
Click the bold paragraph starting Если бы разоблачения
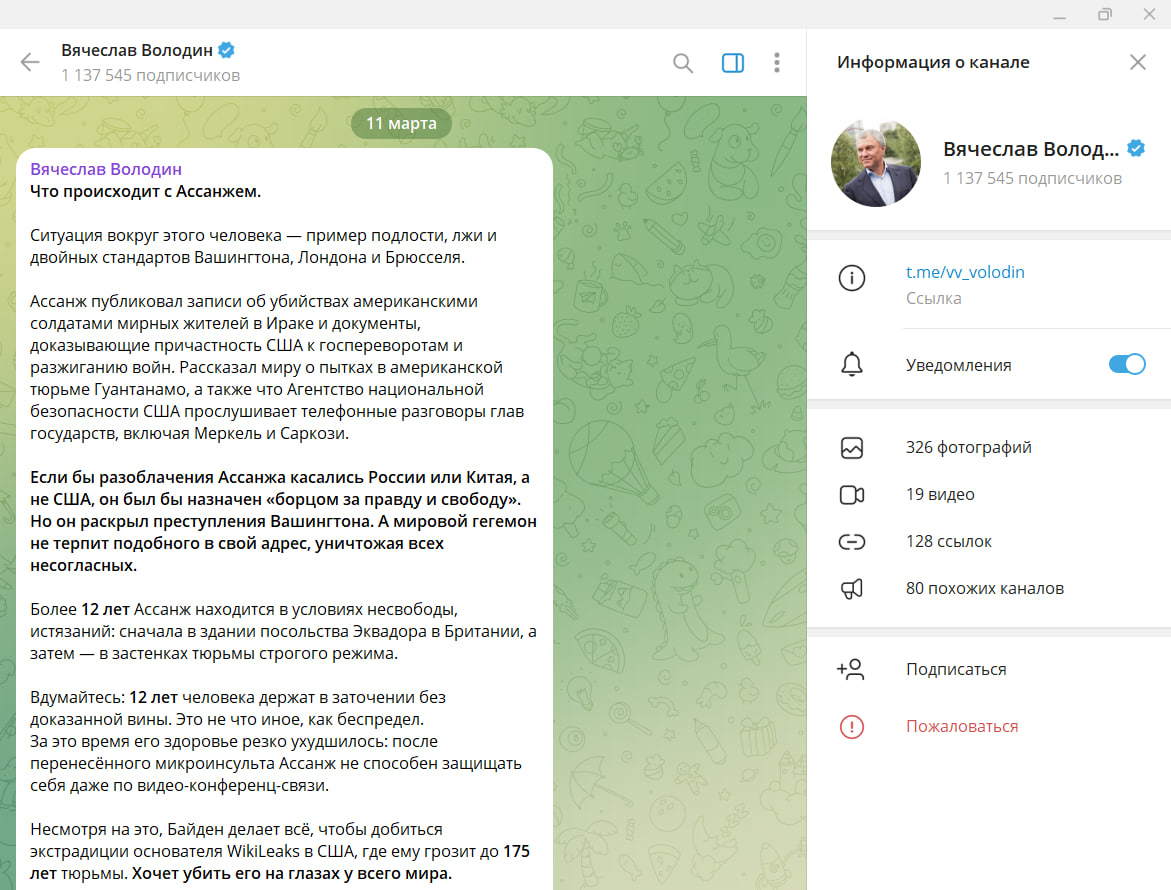[x=283, y=521]
